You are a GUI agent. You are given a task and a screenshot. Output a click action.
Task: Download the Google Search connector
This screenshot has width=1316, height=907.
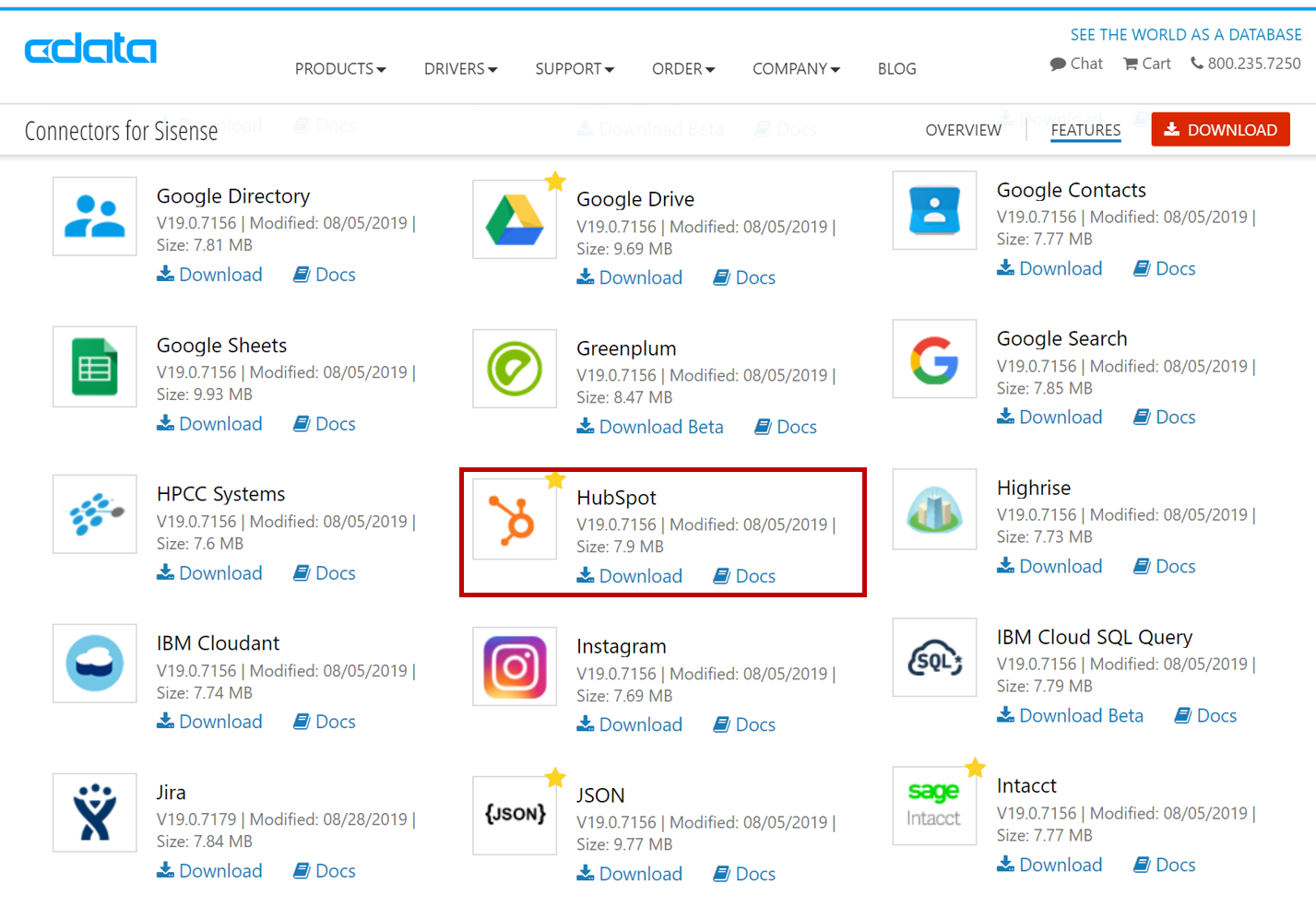click(x=1049, y=418)
